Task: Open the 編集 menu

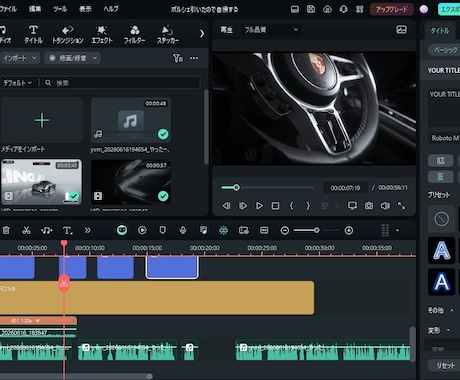Action: (x=35, y=9)
